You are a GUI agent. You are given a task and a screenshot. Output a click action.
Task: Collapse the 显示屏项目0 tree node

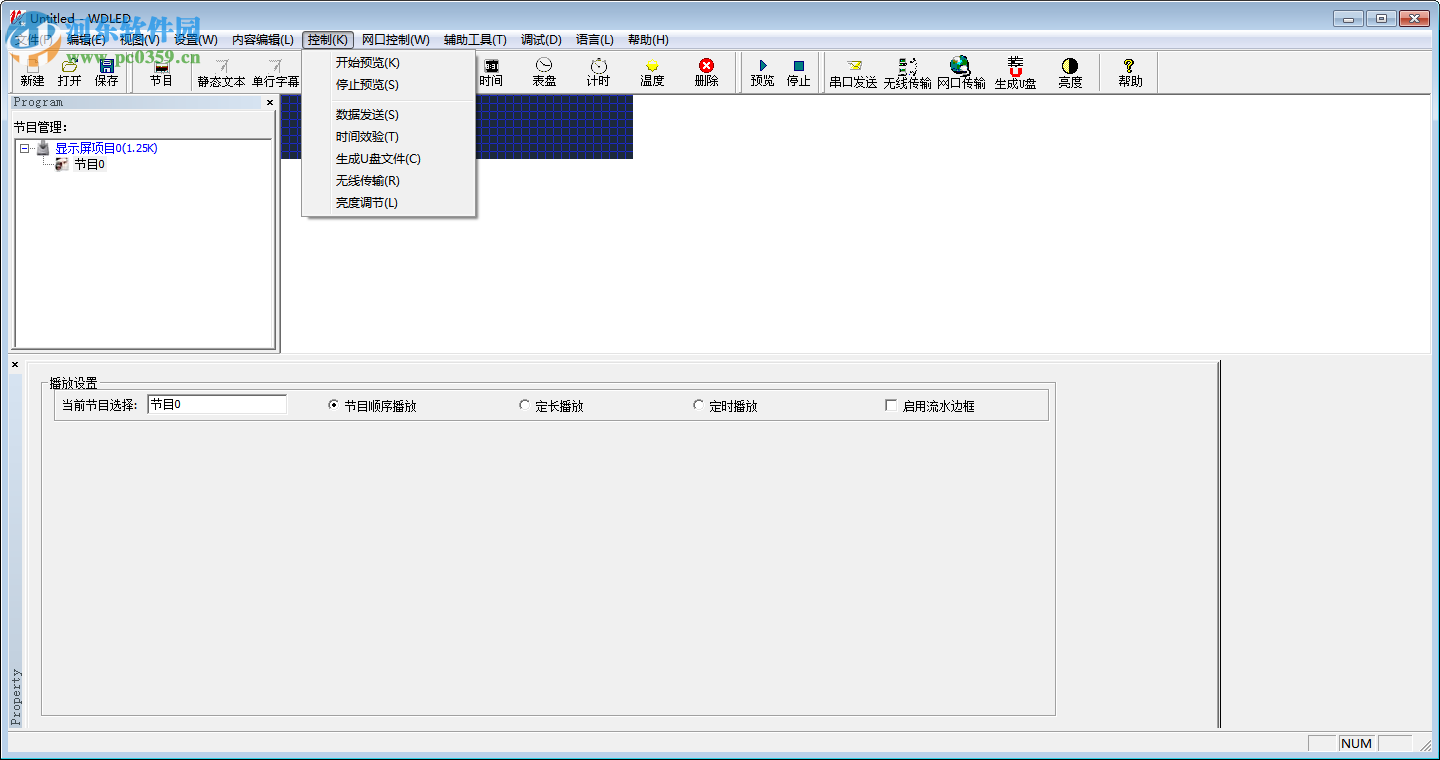pos(25,148)
